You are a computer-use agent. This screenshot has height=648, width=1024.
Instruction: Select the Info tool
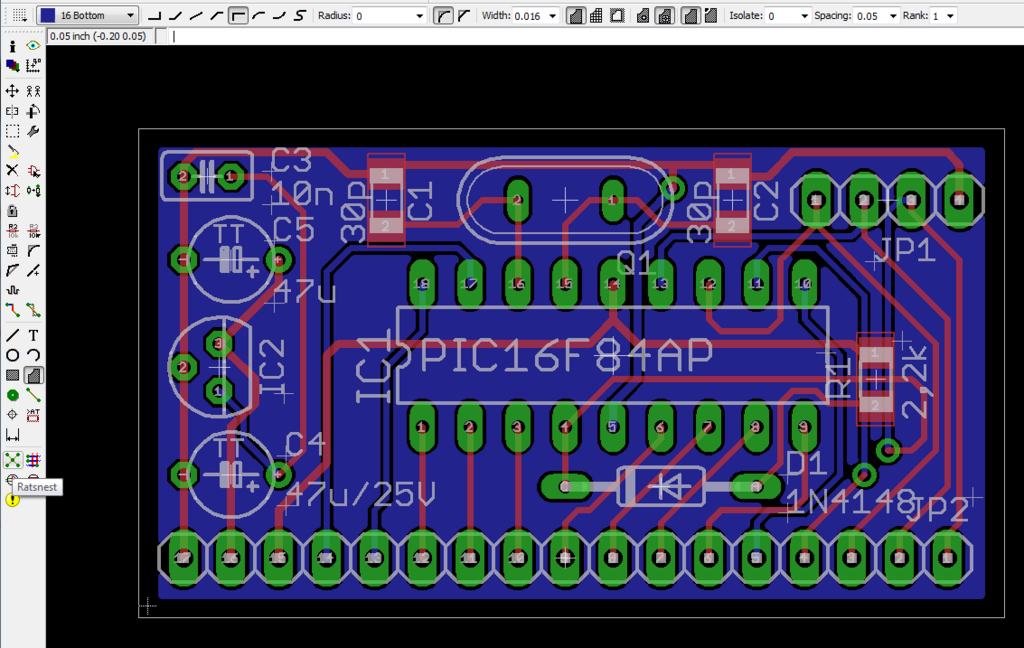pos(12,46)
